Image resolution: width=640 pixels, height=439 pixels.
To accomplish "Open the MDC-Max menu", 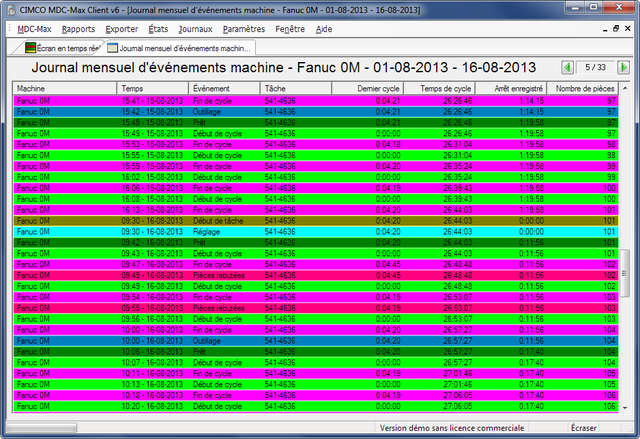I will [x=34, y=29].
